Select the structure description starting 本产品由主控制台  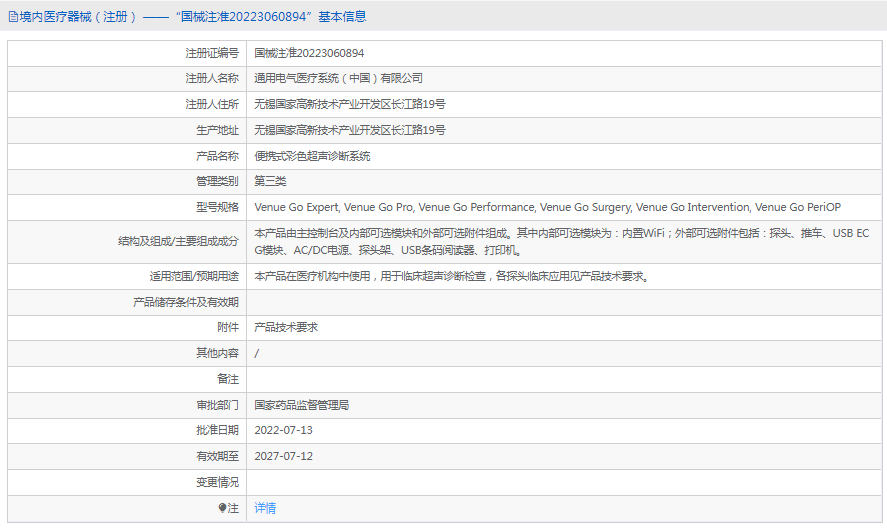(x=562, y=242)
